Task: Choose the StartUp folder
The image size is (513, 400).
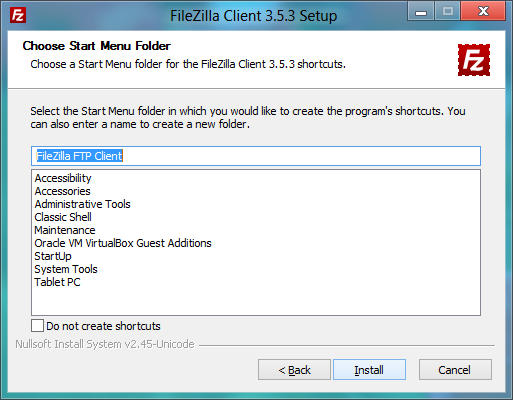Action: click(x=53, y=256)
